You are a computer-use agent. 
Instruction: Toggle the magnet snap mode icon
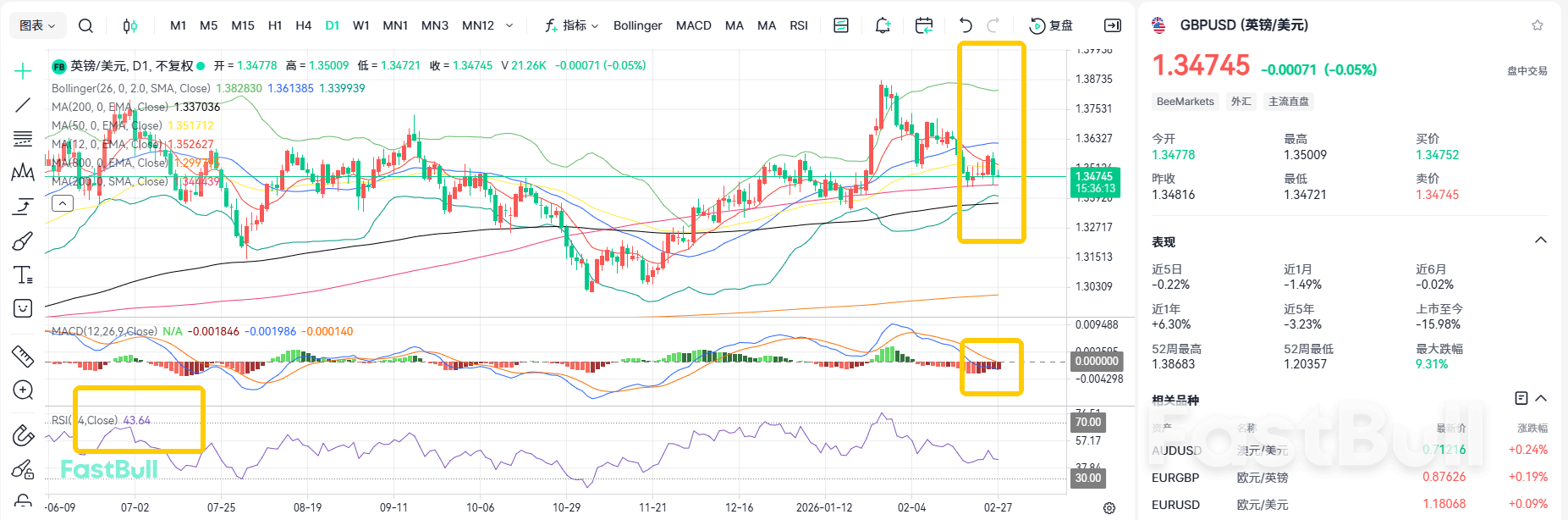pos(23,435)
